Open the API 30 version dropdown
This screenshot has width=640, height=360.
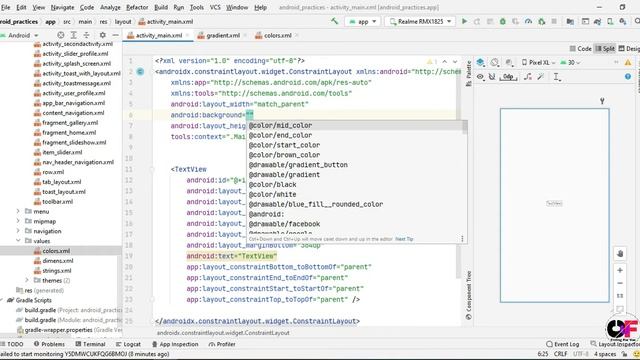[570, 62]
